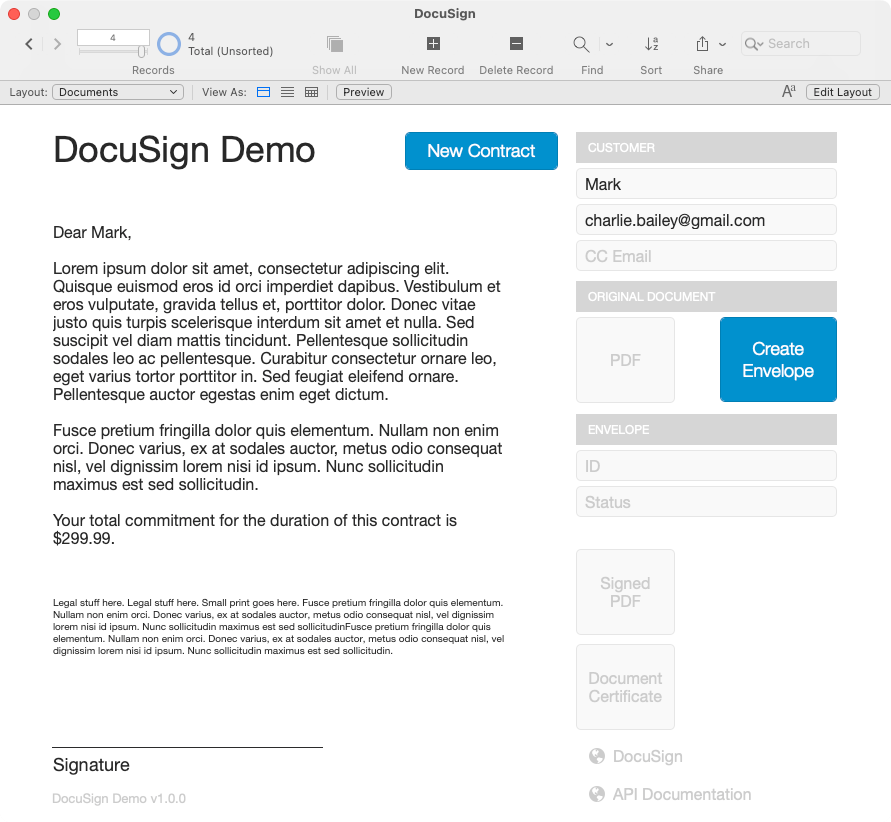Open the text formatting Aa control
The image size is (891, 822).
tap(786, 91)
